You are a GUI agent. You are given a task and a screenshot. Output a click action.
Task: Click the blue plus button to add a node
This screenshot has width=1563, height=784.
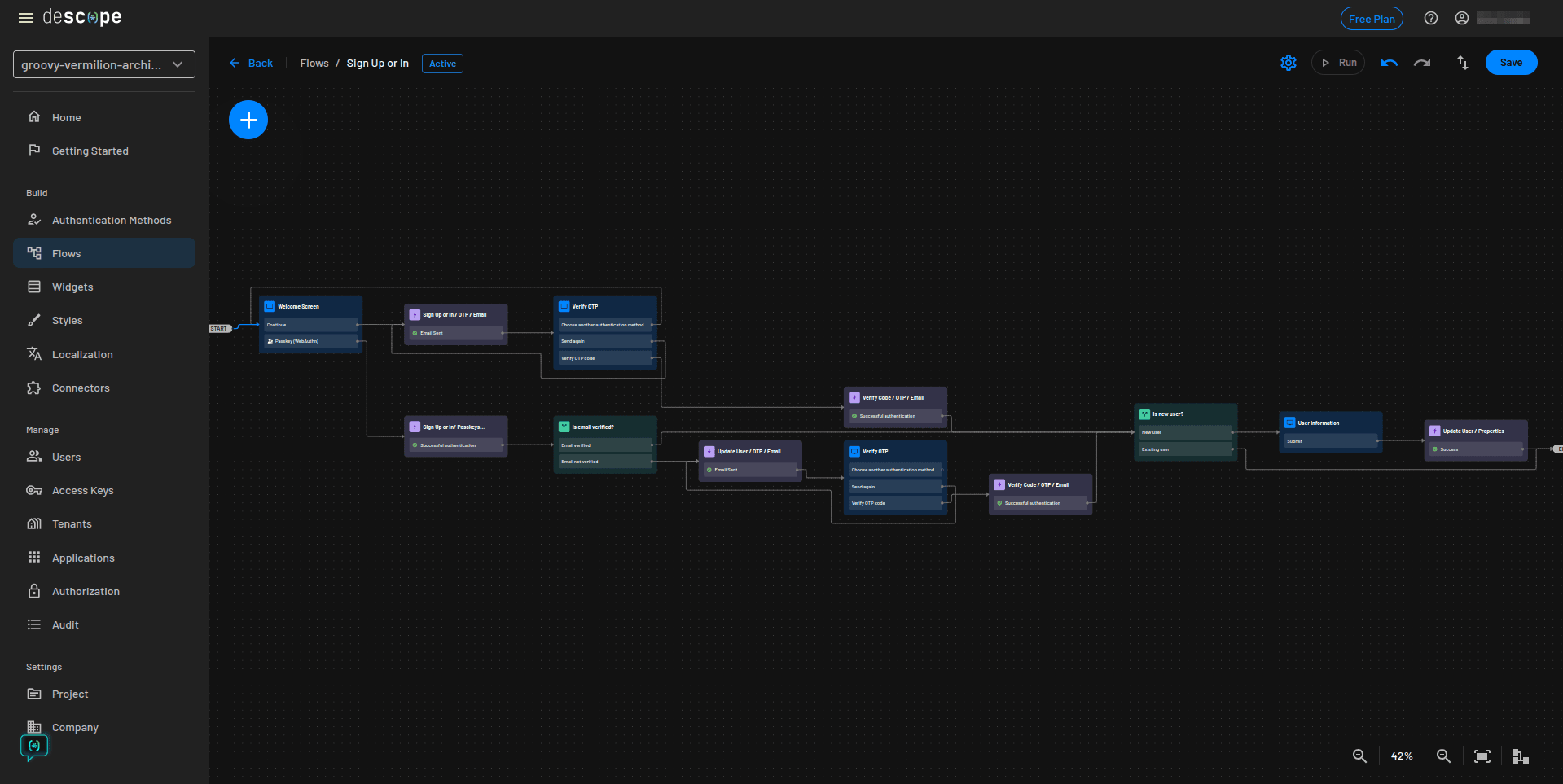coord(248,119)
